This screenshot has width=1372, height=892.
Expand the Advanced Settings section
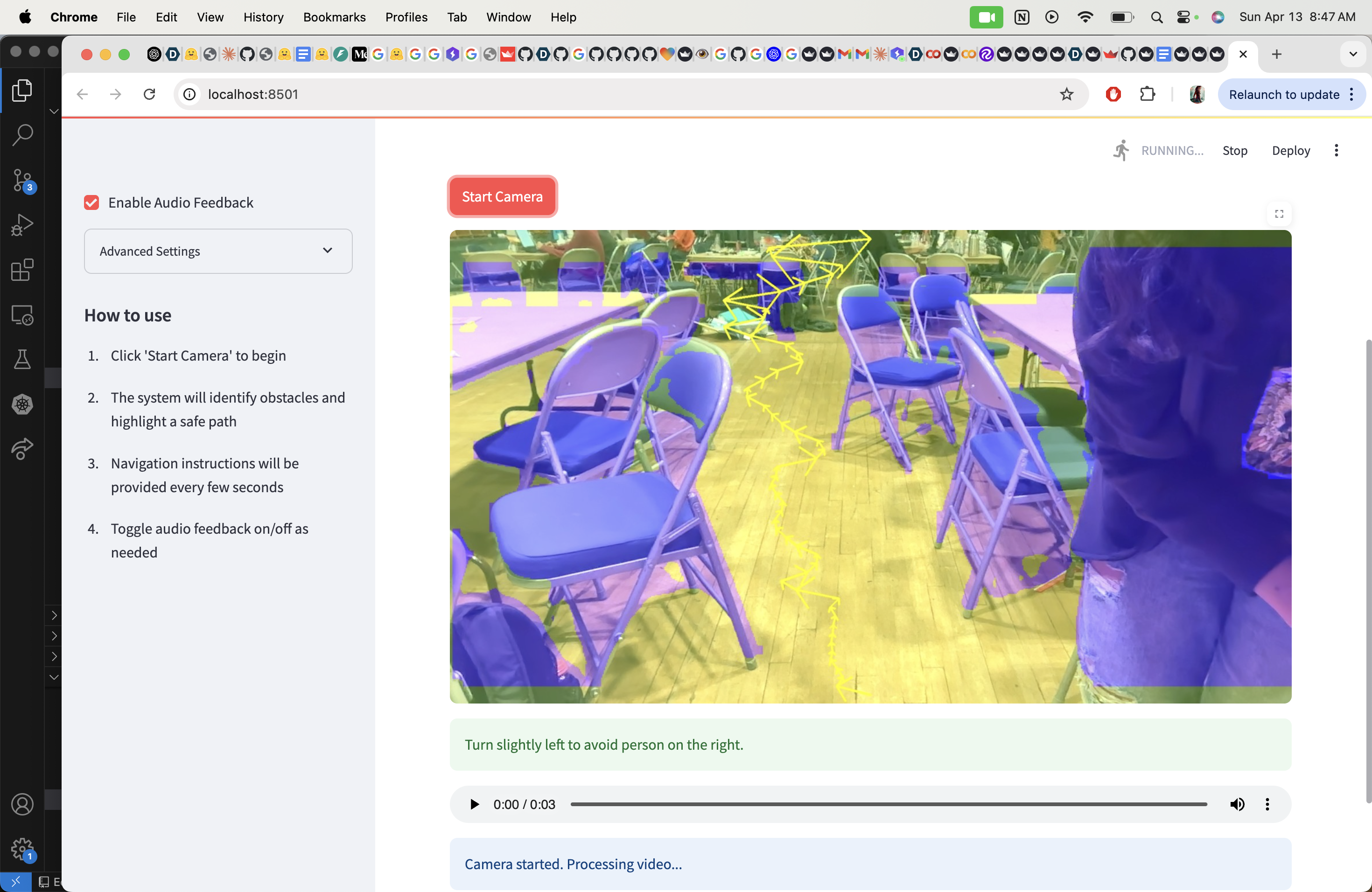pyautogui.click(x=218, y=251)
